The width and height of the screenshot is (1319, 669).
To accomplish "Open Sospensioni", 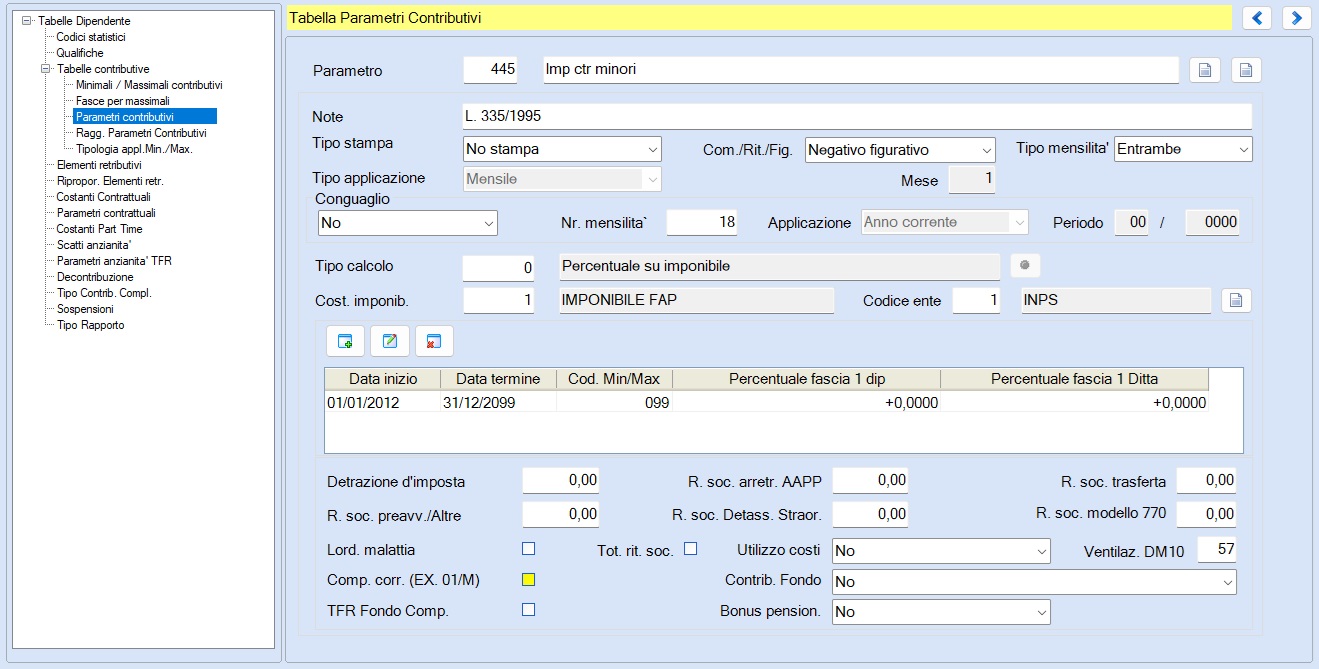I will click(85, 309).
